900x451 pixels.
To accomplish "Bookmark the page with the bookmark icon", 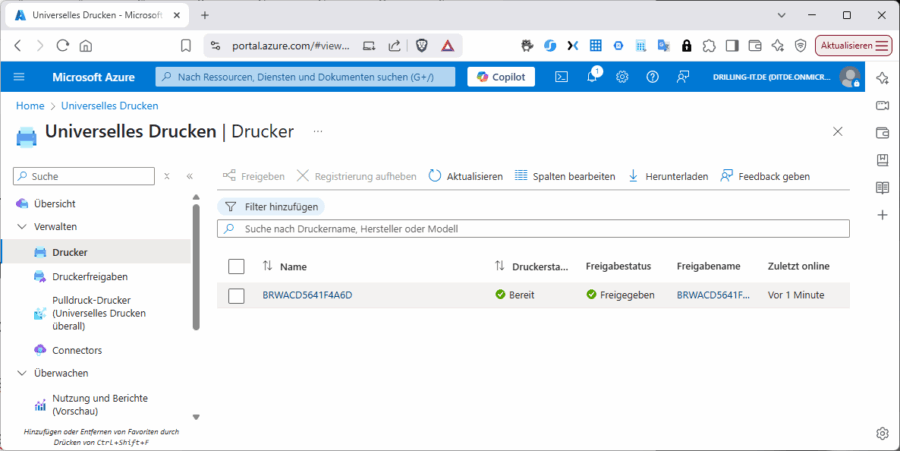I will coord(185,46).
